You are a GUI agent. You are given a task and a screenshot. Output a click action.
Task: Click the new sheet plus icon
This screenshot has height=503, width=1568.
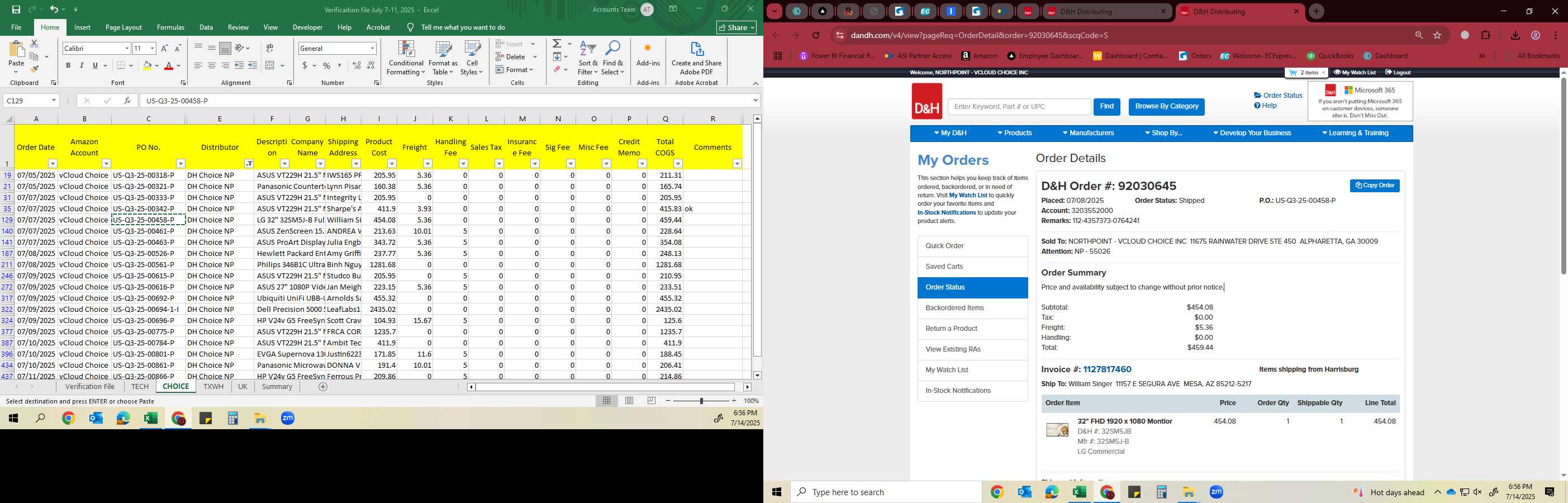tap(323, 387)
